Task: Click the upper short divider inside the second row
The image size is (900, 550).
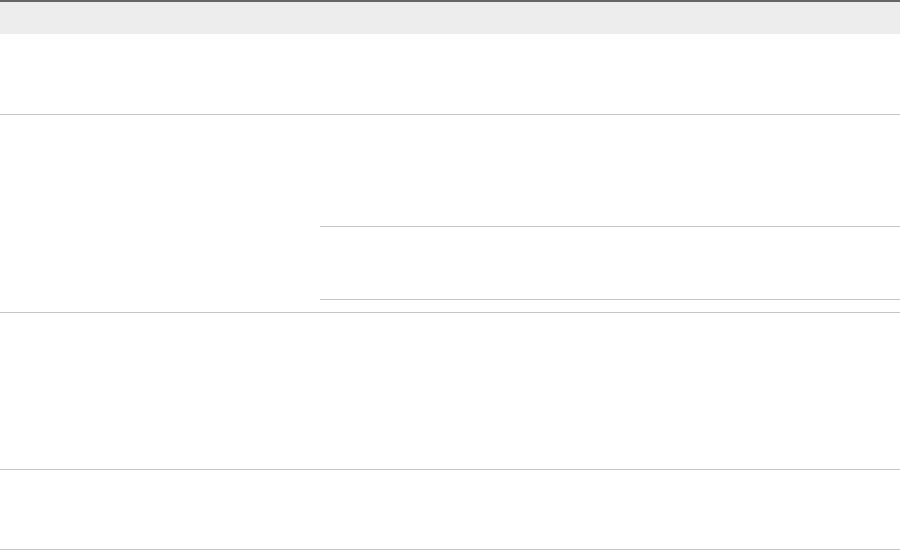Action: click(608, 226)
